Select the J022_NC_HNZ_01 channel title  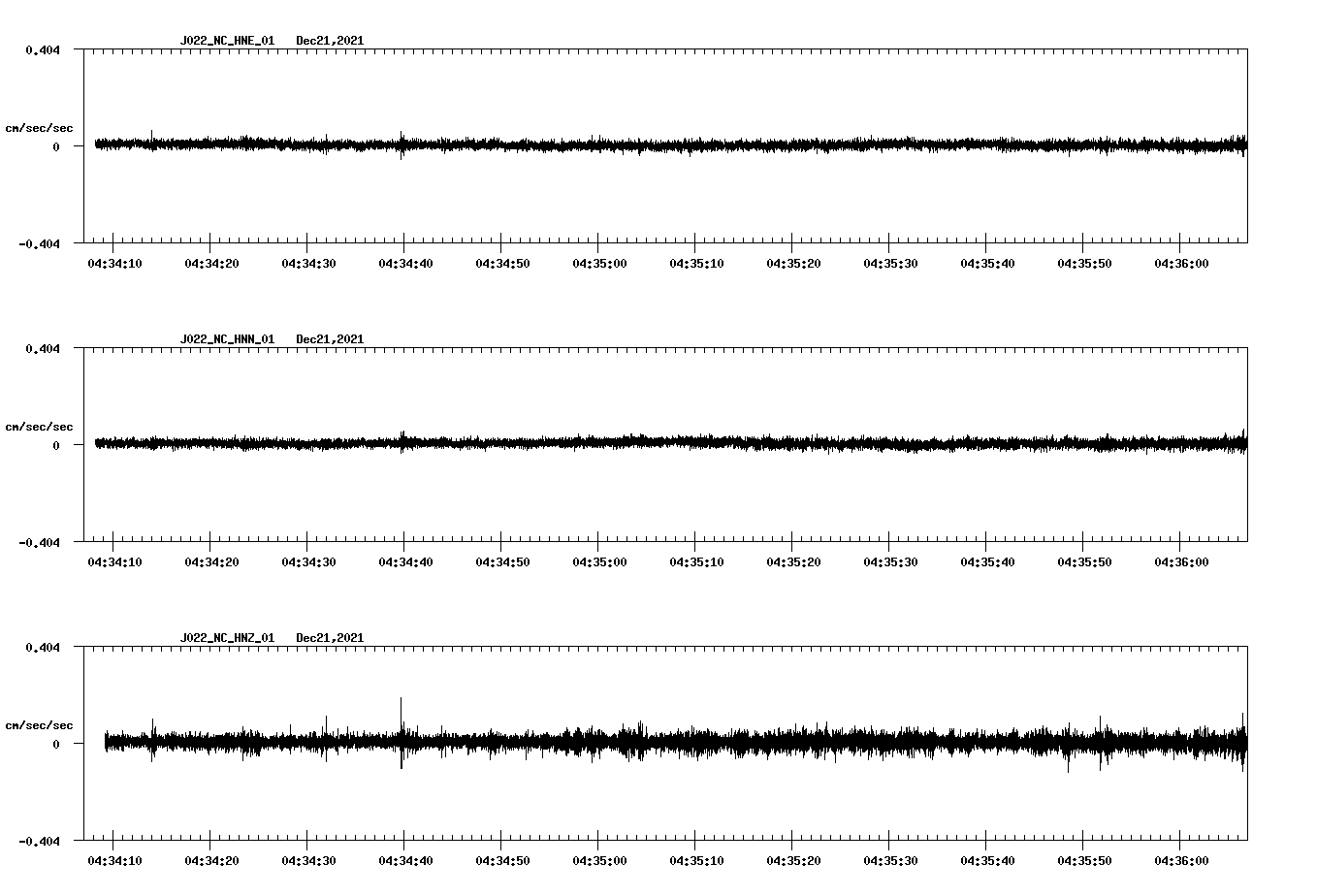(x=227, y=638)
